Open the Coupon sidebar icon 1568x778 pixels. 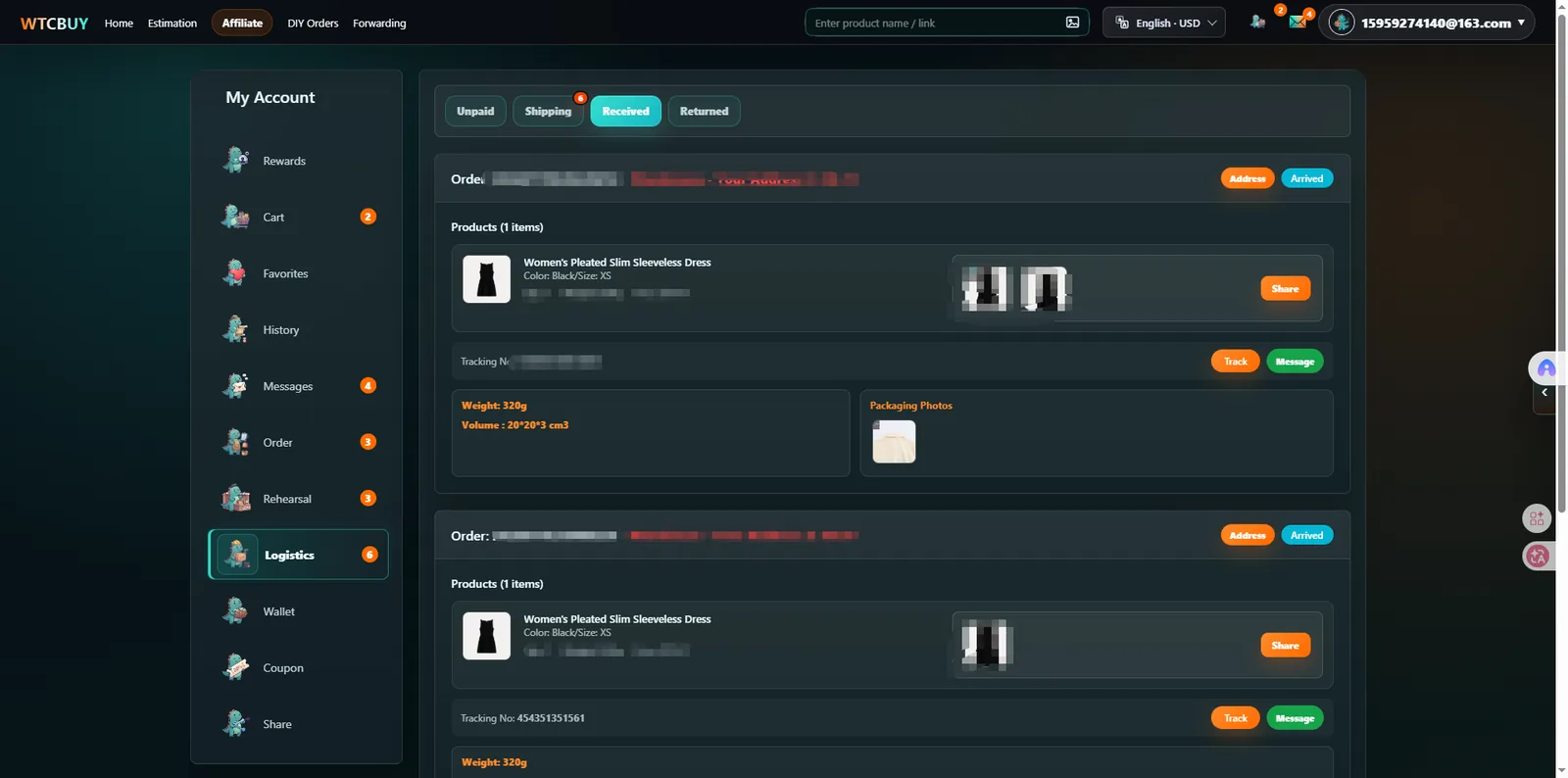(x=235, y=667)
